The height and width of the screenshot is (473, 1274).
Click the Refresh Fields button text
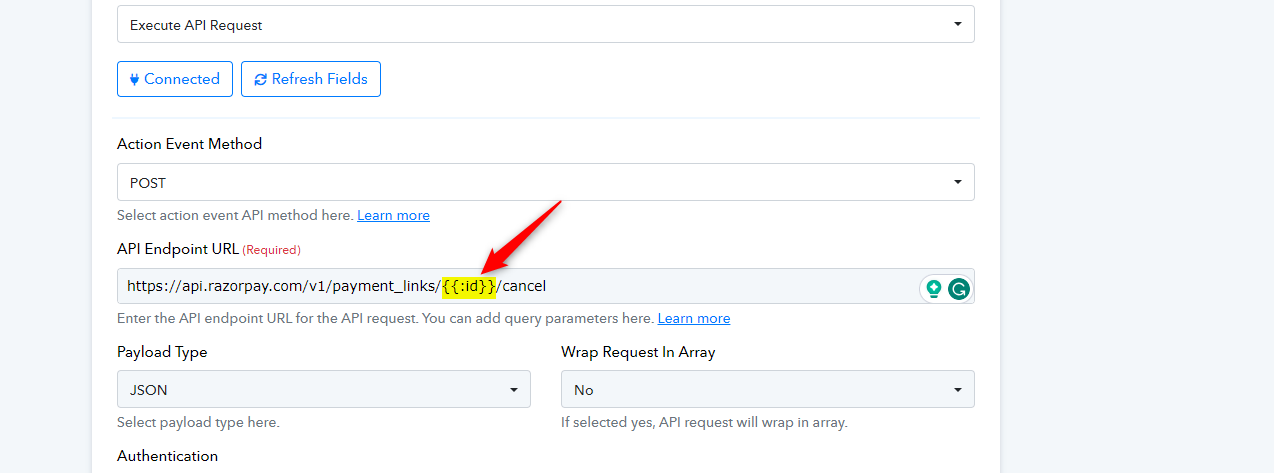click(x=320, y=79)
